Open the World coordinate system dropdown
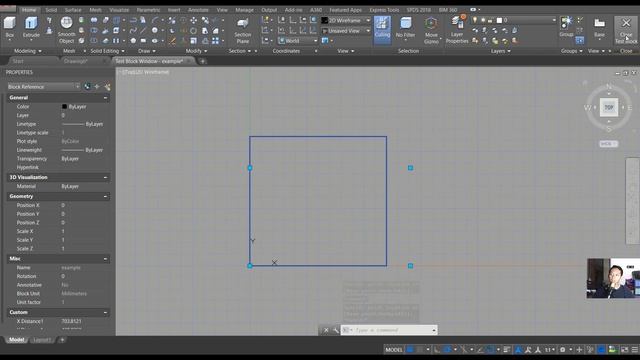Image resolution: width=640 pixels, height=360 pixels. pyautogui.click(x=298, y=41)
